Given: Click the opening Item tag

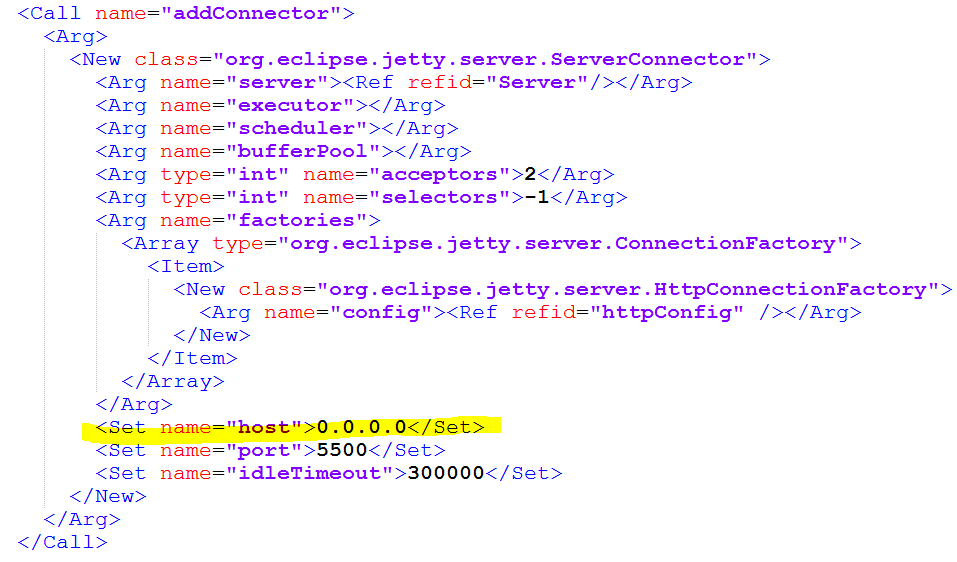Looking at the screenshot, I should tap(186, 267).
